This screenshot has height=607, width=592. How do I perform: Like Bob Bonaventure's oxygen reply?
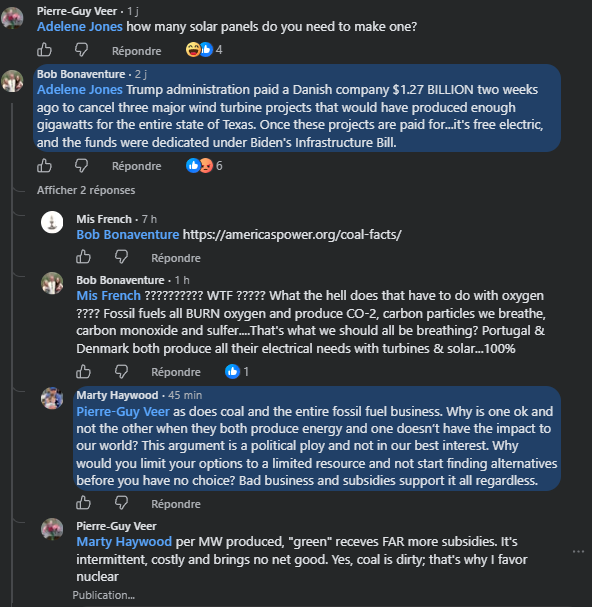pyautogui.click(x=83, y=372)
